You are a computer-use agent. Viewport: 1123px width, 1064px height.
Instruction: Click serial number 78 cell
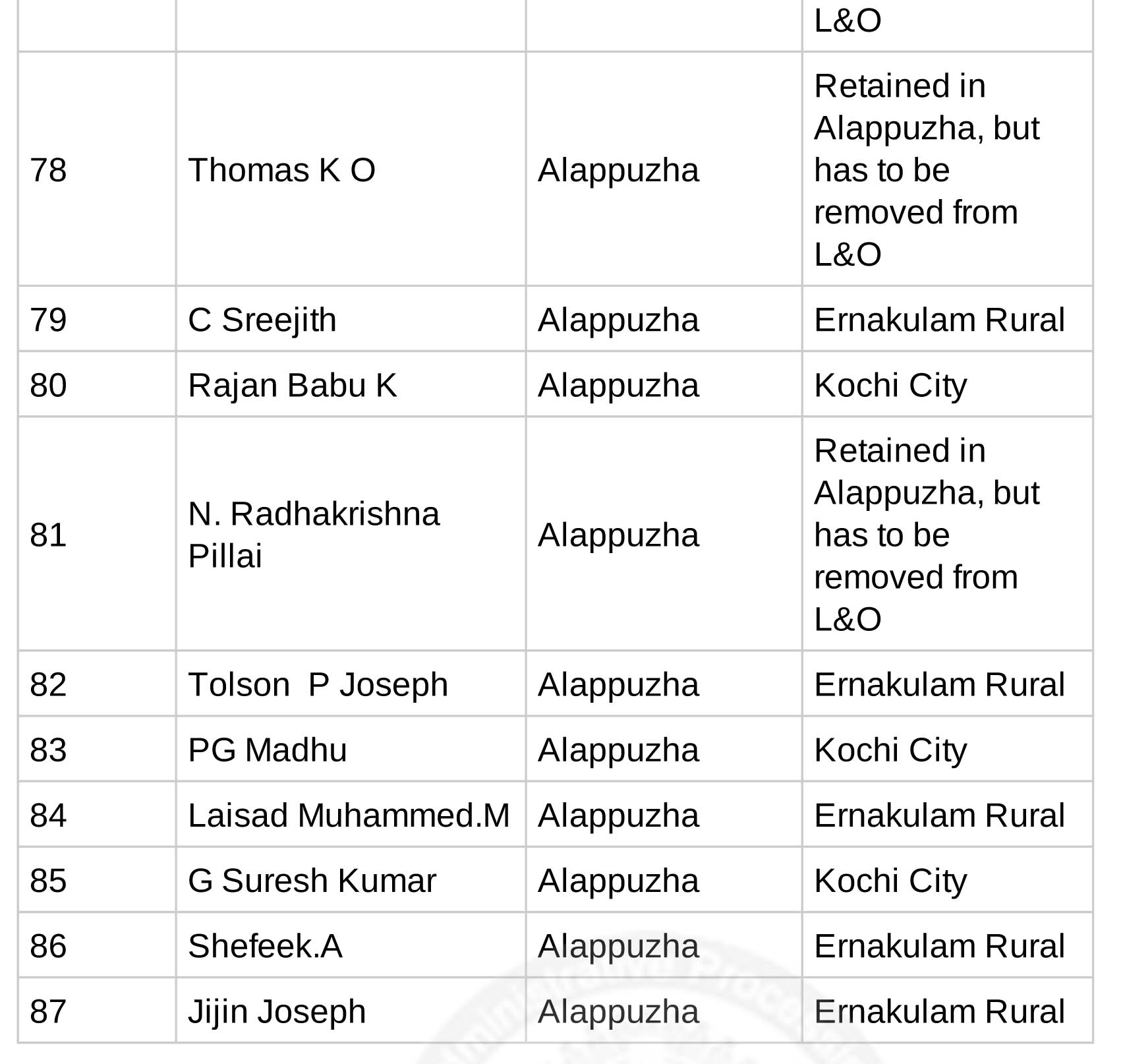coord(97,169)
